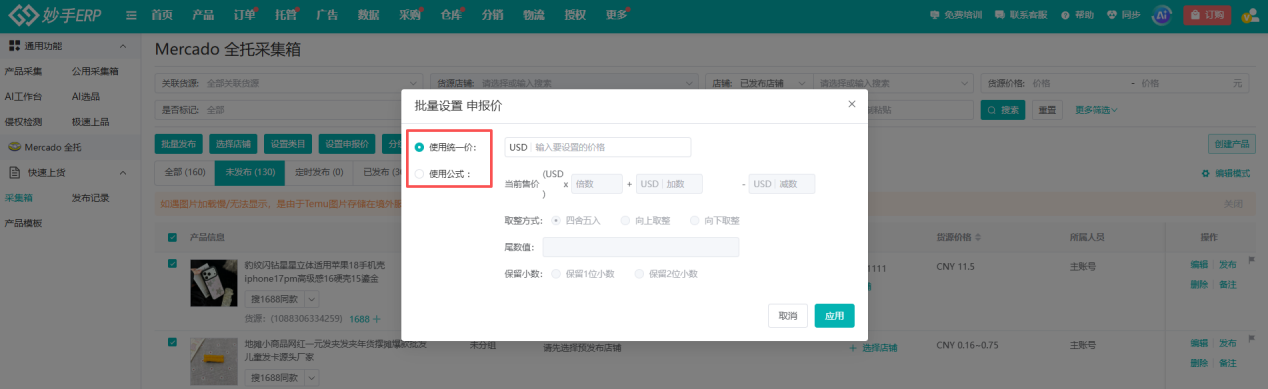
Task: Click the Mercado 全托 sidebar icon
Action: (x=15, y=147)
